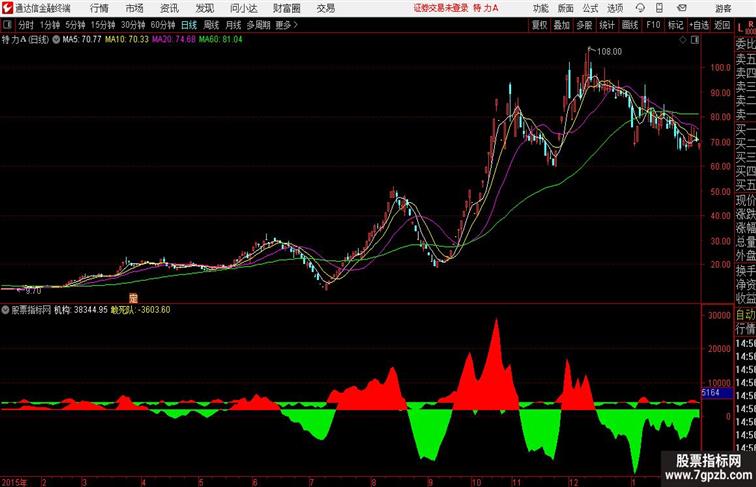Expand the 更多 periods dropdown
The width and height of the screenshot is (756, 487).
point(286,25)
